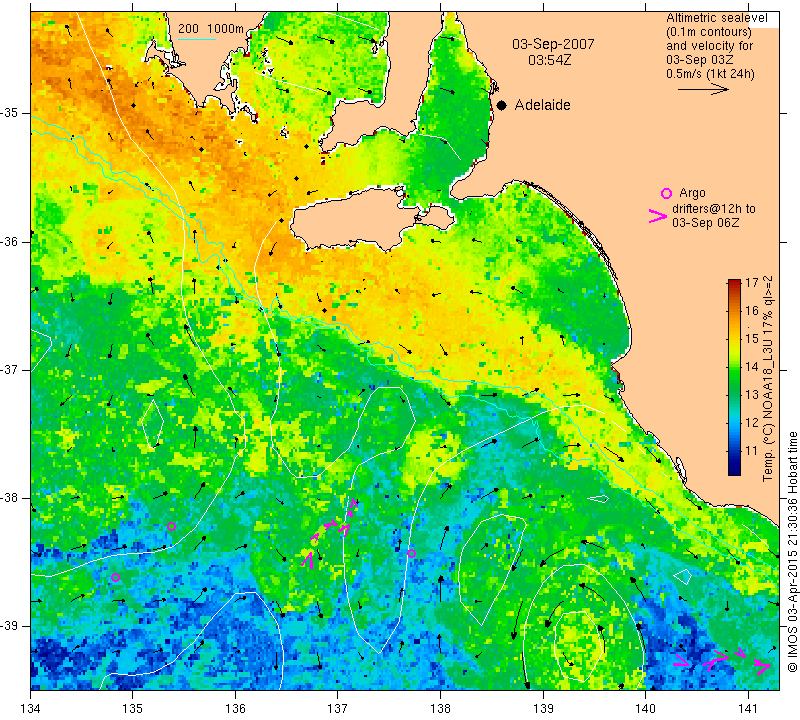The image size is (800, 720).
Task: Click the black Adelaide city dot marker
Action: [502, 105]
